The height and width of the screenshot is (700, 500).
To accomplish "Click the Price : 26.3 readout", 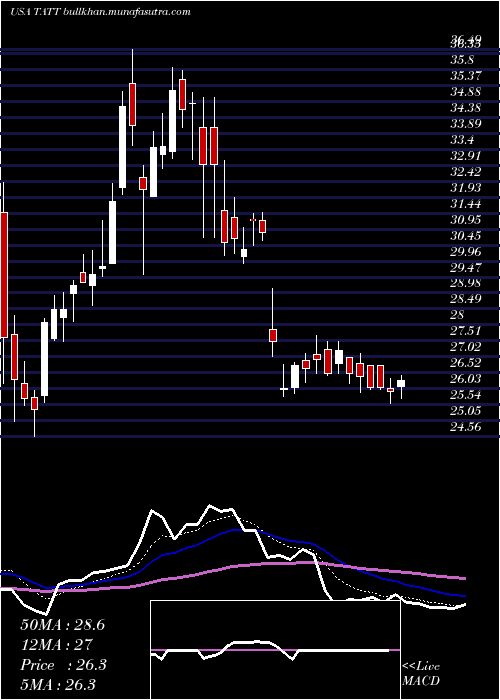I will point(63,665).
